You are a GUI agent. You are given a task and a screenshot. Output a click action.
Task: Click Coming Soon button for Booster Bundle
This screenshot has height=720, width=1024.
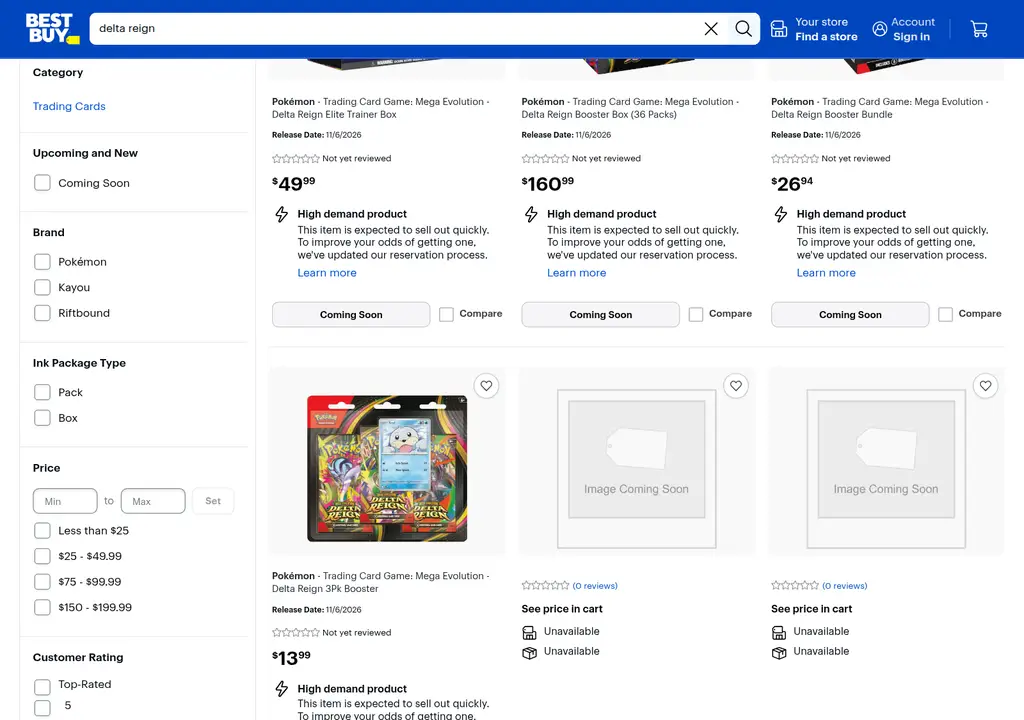(x=850, y=315)
